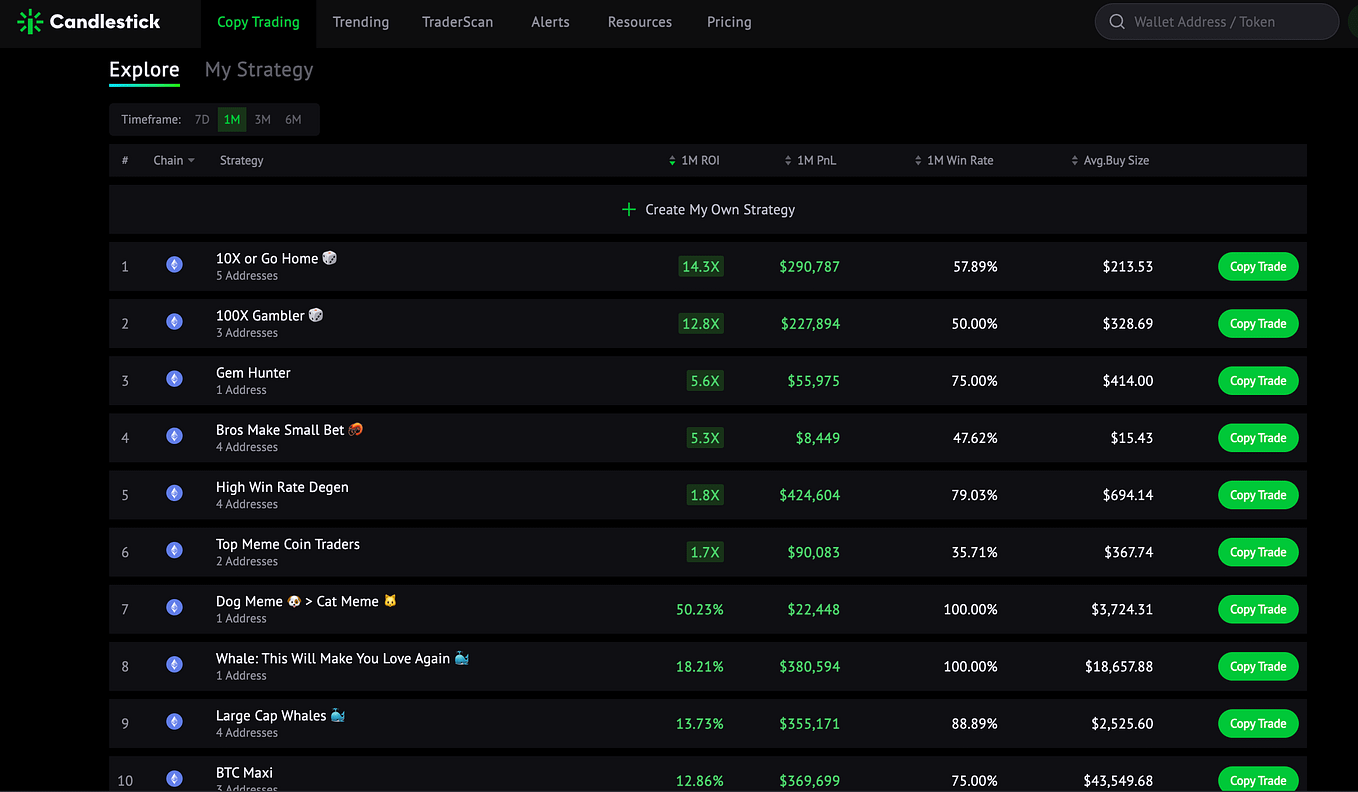Switch timeframe to 7D

201,119
